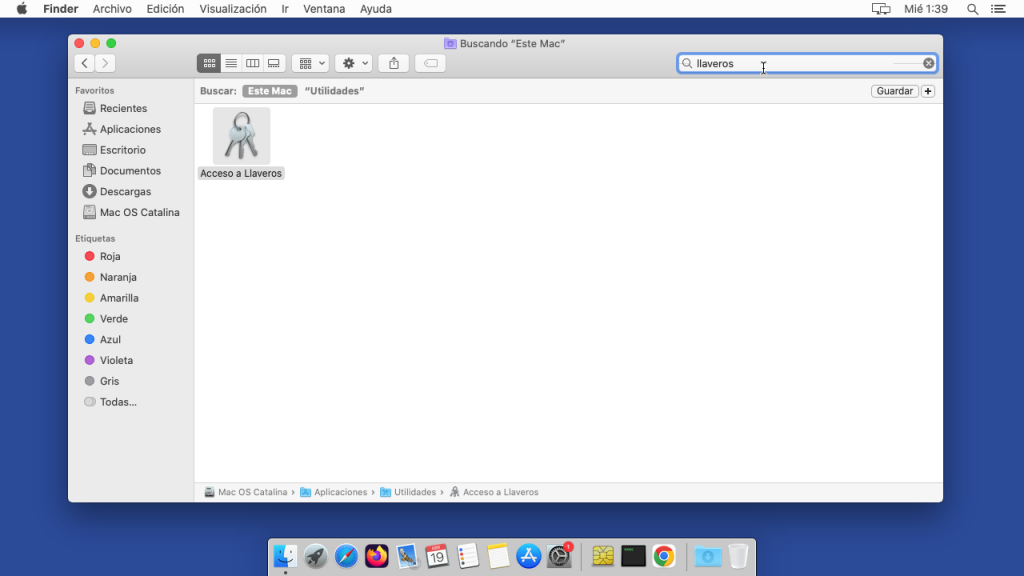Select the Azul tag

(110, 340)
